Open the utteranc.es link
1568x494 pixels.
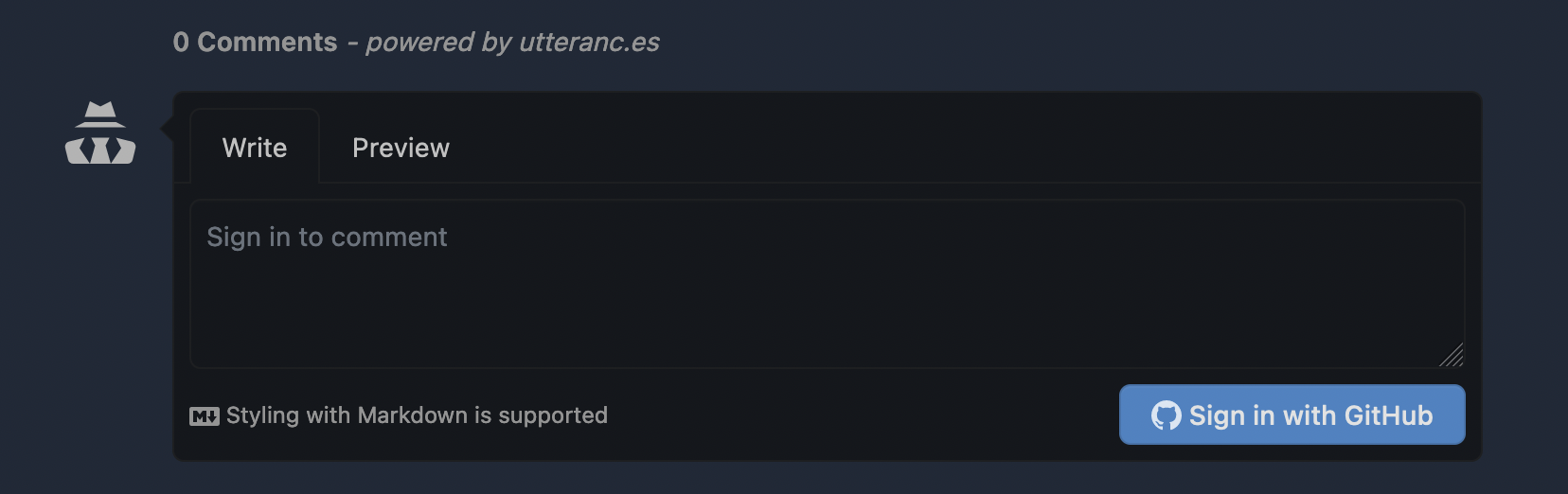point(589,42)
